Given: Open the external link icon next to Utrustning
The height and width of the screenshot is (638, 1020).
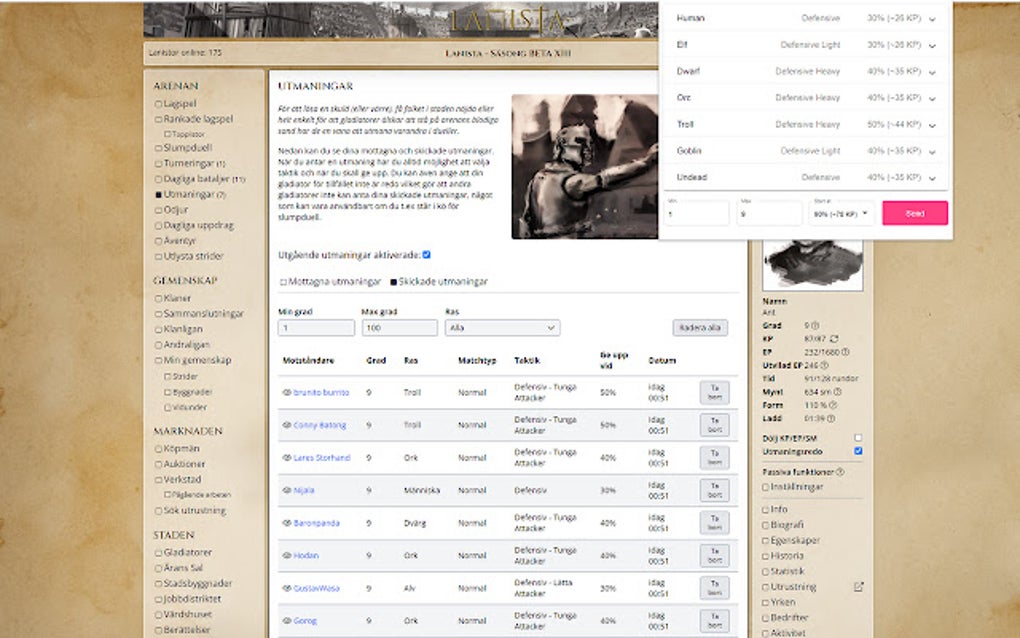Looking at the screenshot, I should tap(860, 587).
